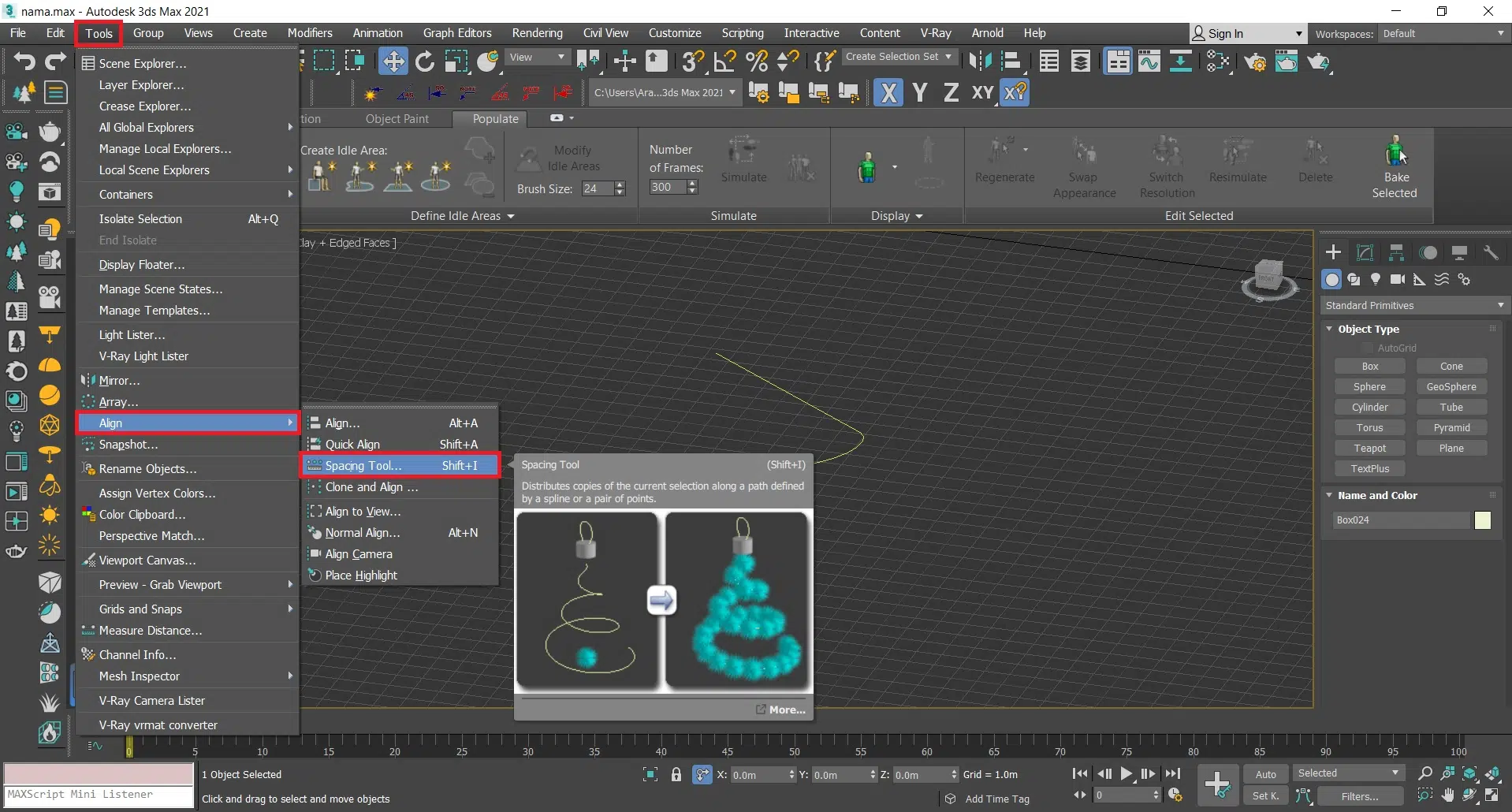
Task: Click the object color swatch beside Box024
Action: click(1482, 520)
